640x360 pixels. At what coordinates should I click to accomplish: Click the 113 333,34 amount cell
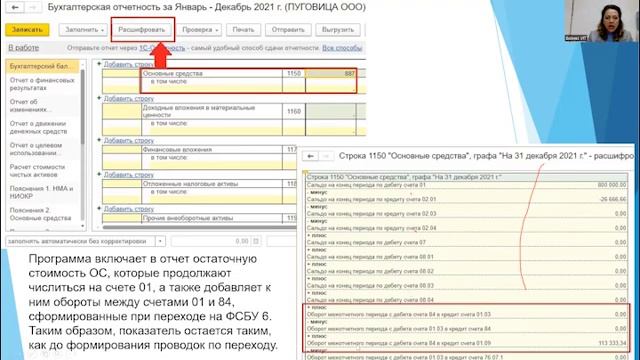point(612,343)
